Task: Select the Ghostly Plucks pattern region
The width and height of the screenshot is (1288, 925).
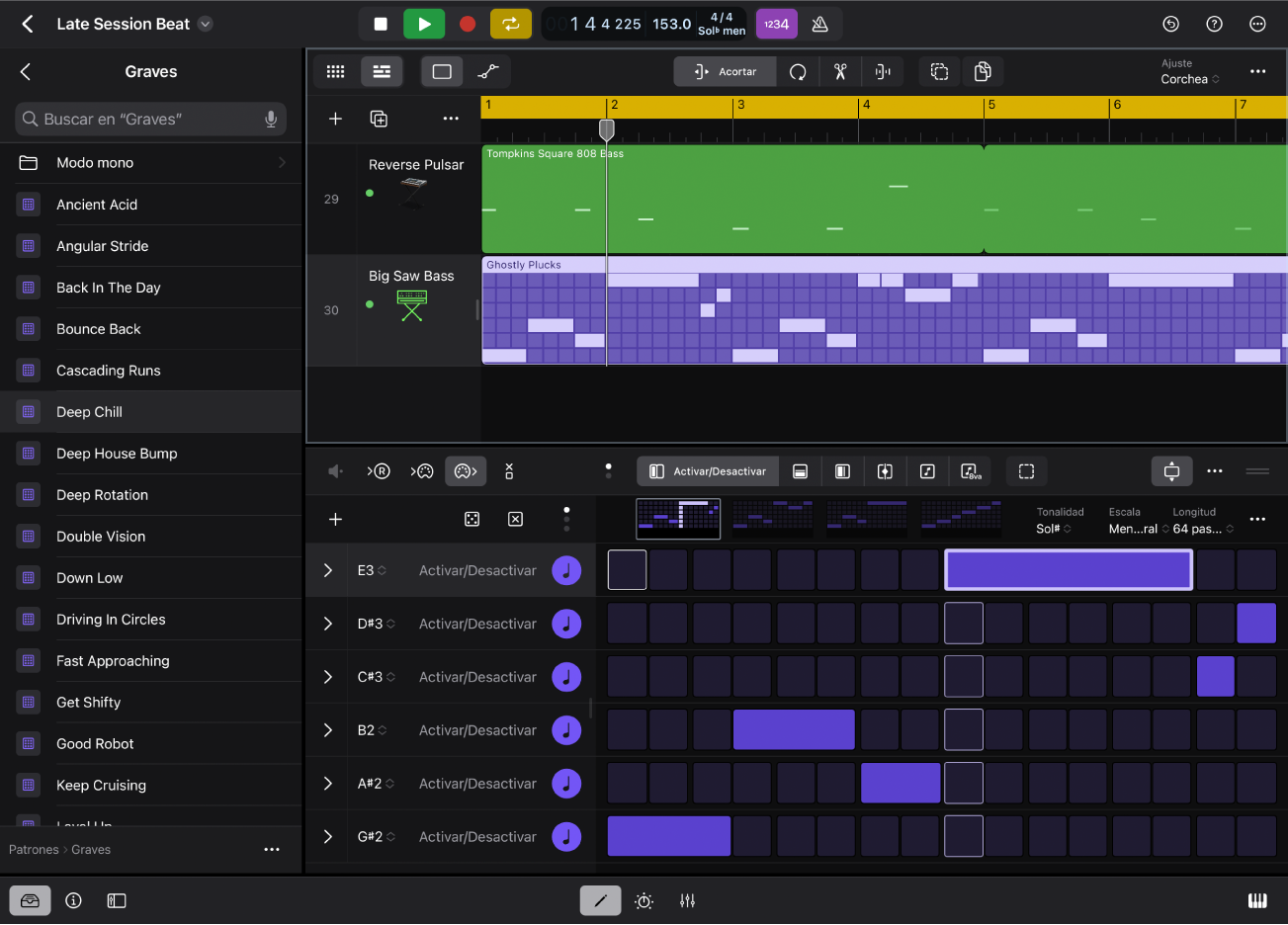Action: [884, 310]
